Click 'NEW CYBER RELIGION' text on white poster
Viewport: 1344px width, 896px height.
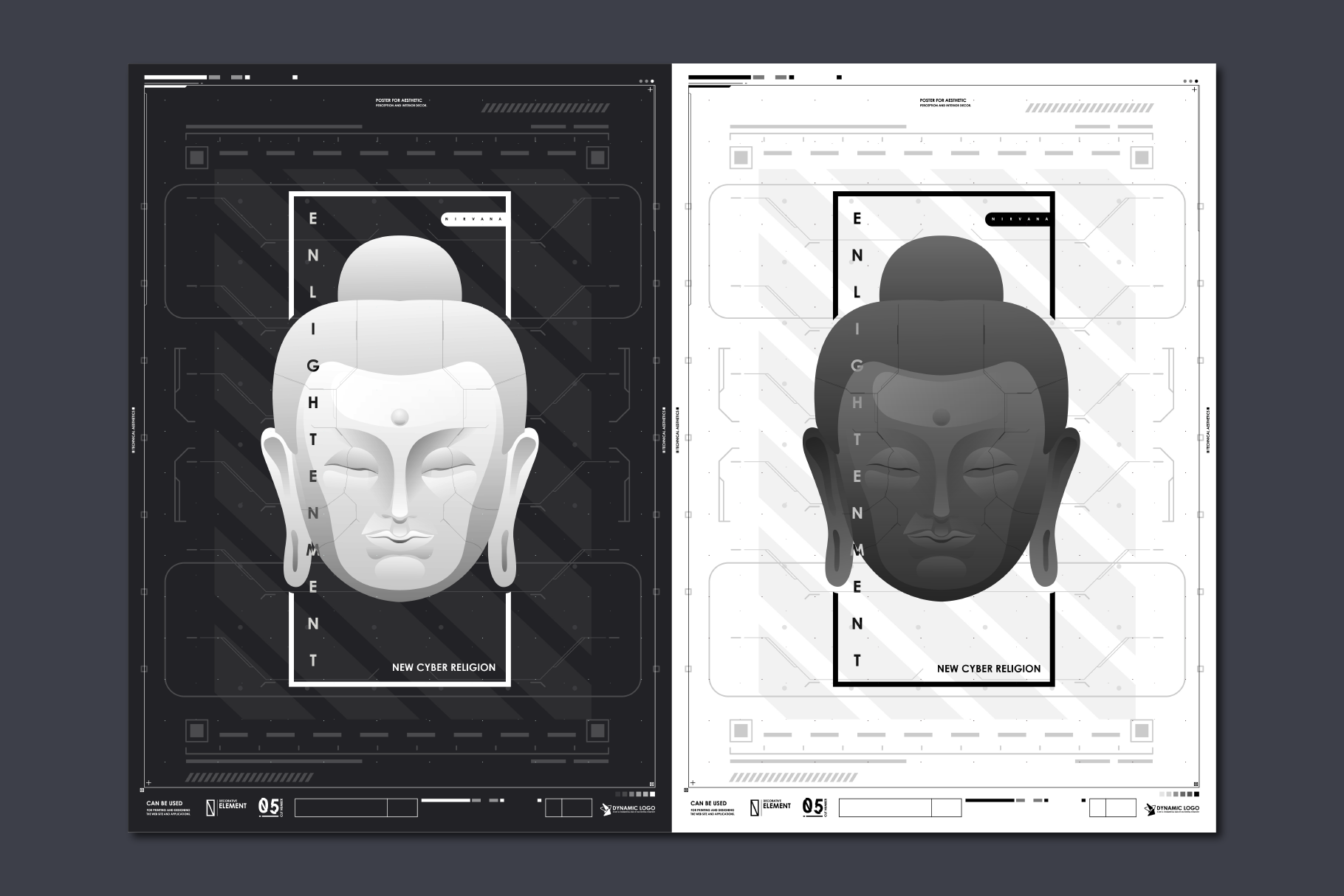989,669
